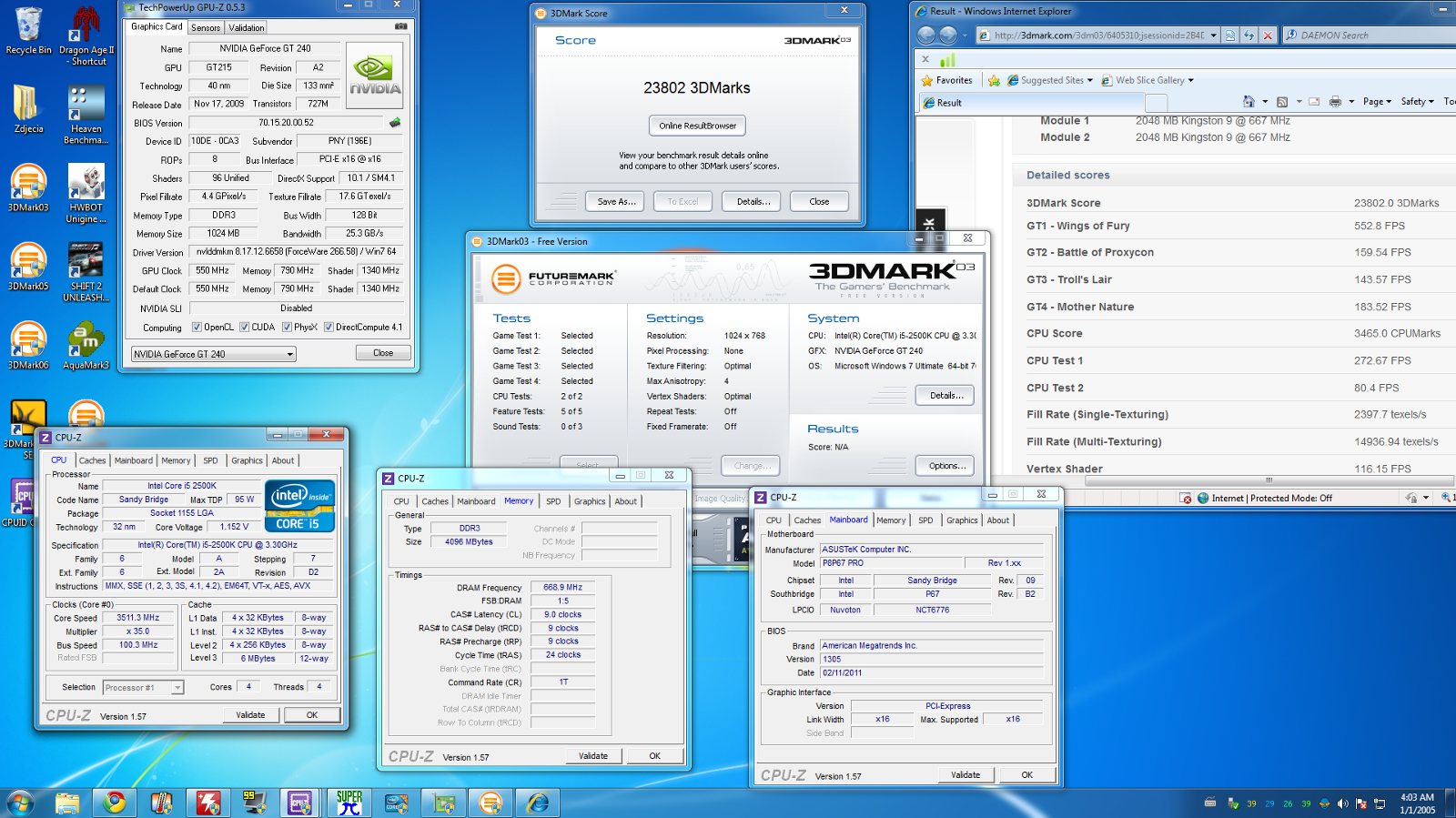
Task: Click IE Print toolbar icon
Action: [x=1335, y=102]
